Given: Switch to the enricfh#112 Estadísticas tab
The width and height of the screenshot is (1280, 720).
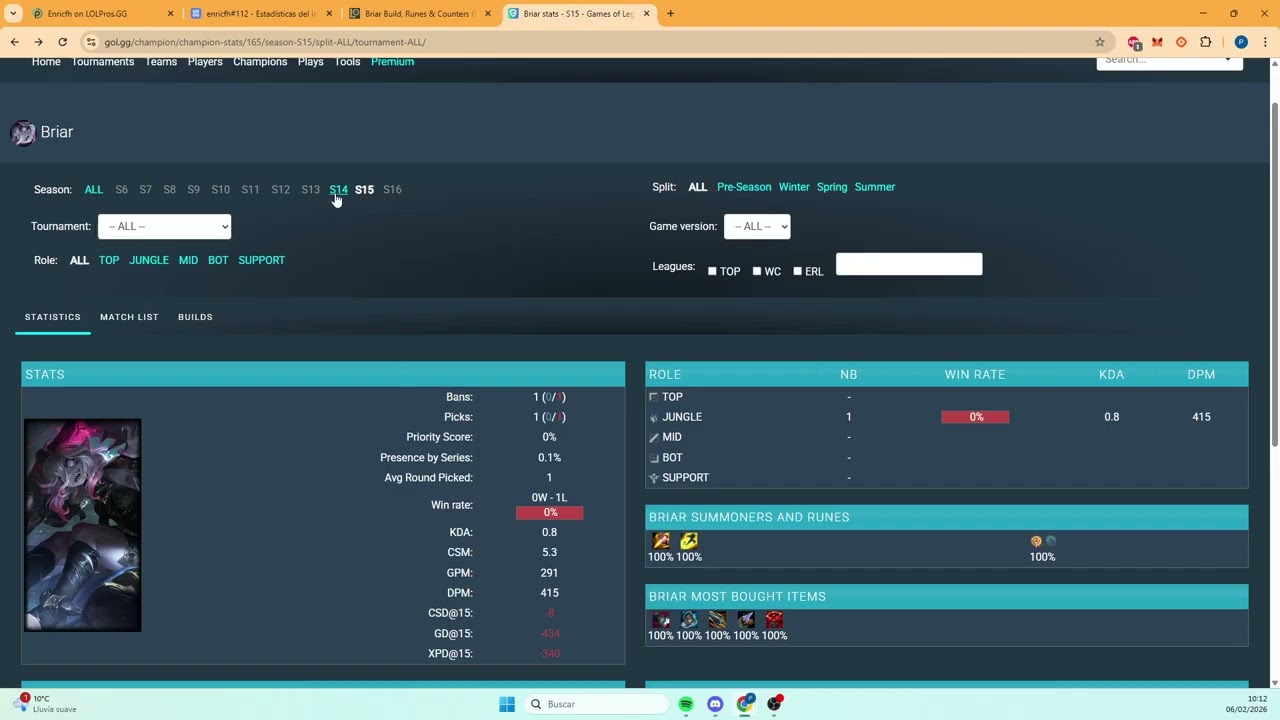Looking at the screenshot, I should (x=260, y=14).
